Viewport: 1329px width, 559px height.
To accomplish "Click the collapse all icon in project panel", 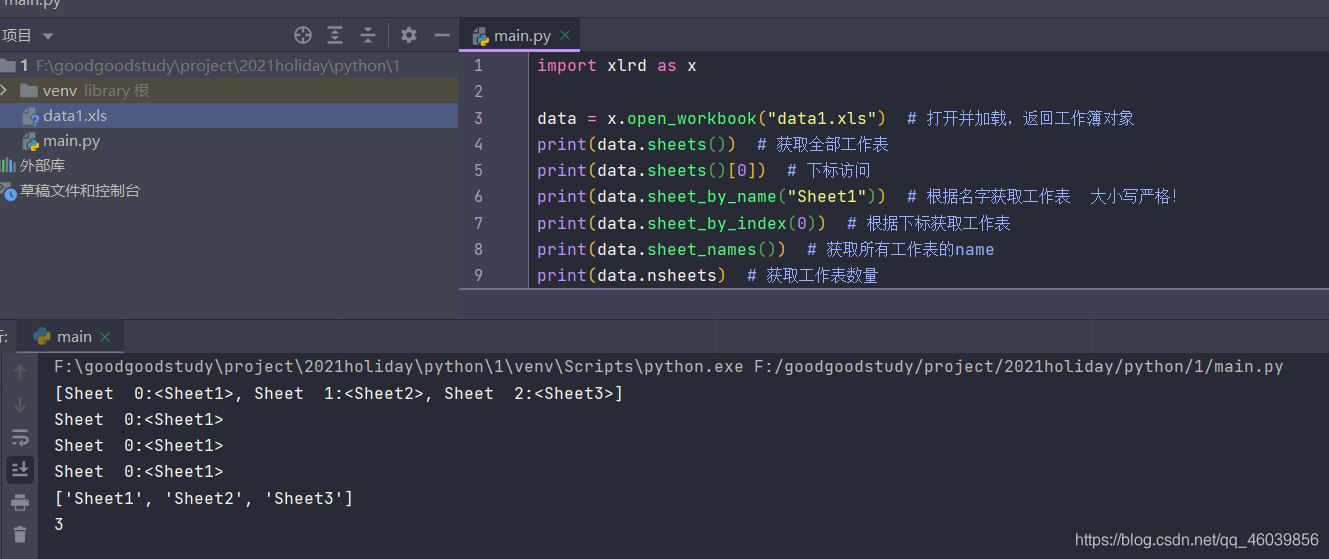I will point(368,35).
